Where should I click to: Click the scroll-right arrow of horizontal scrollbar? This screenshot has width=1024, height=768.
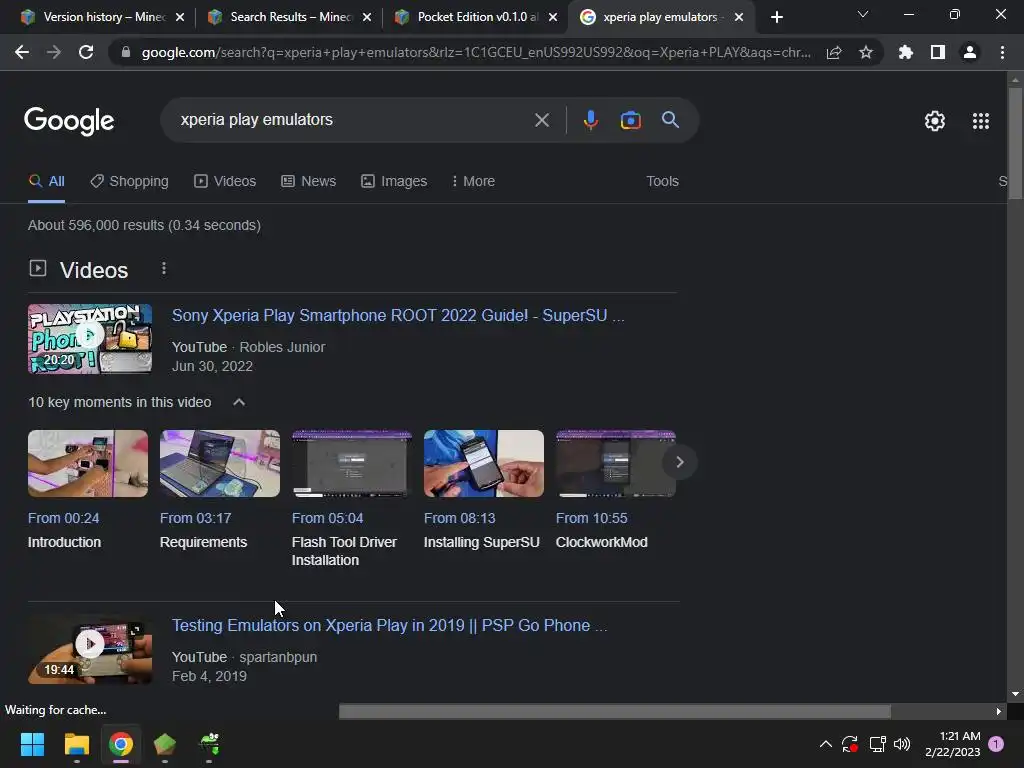998,711
